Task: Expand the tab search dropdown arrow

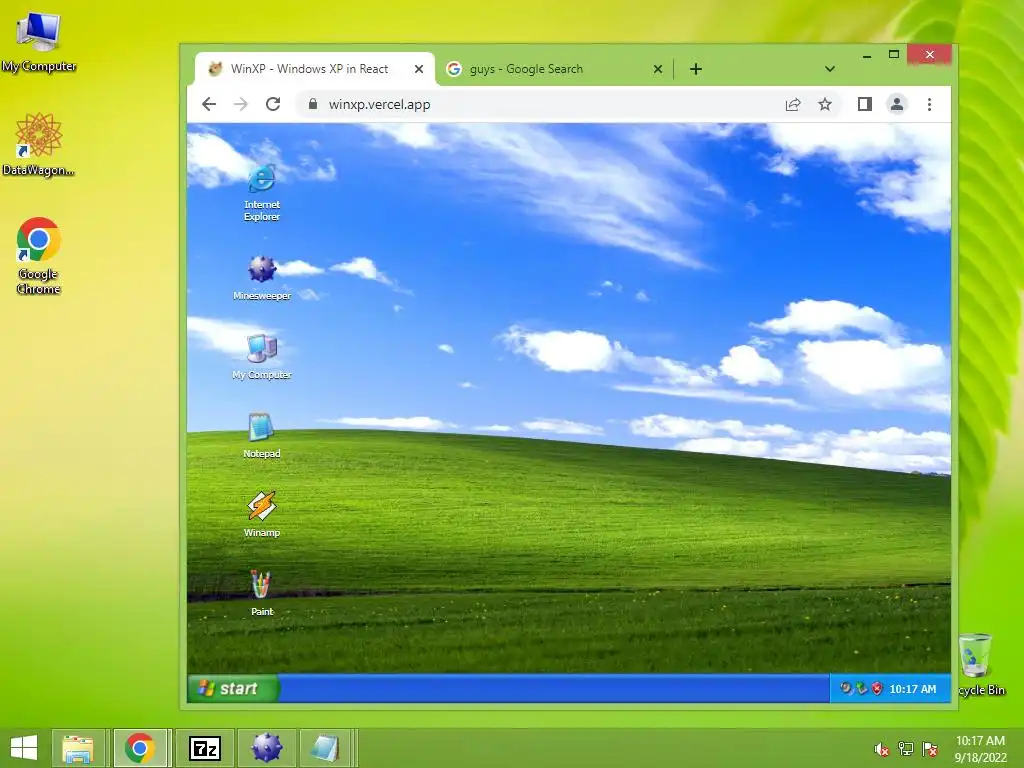Action: pyautogui.click(x=829, y=69)
